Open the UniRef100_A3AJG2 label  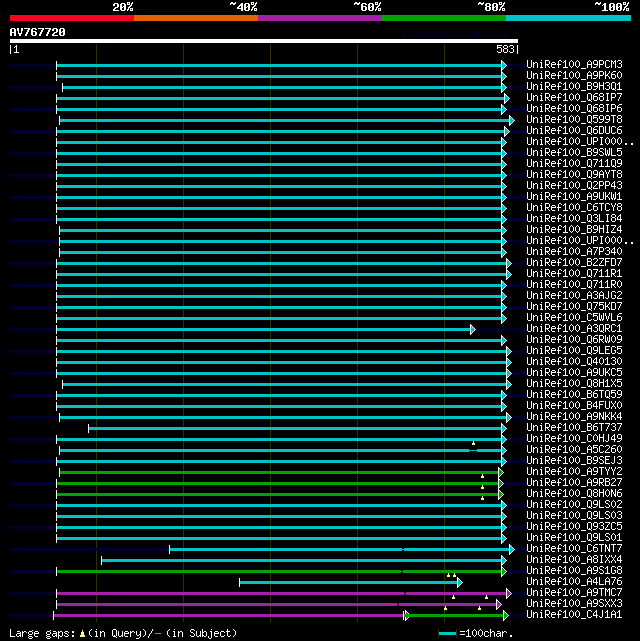pyautogui.click(x=574, y=296)
